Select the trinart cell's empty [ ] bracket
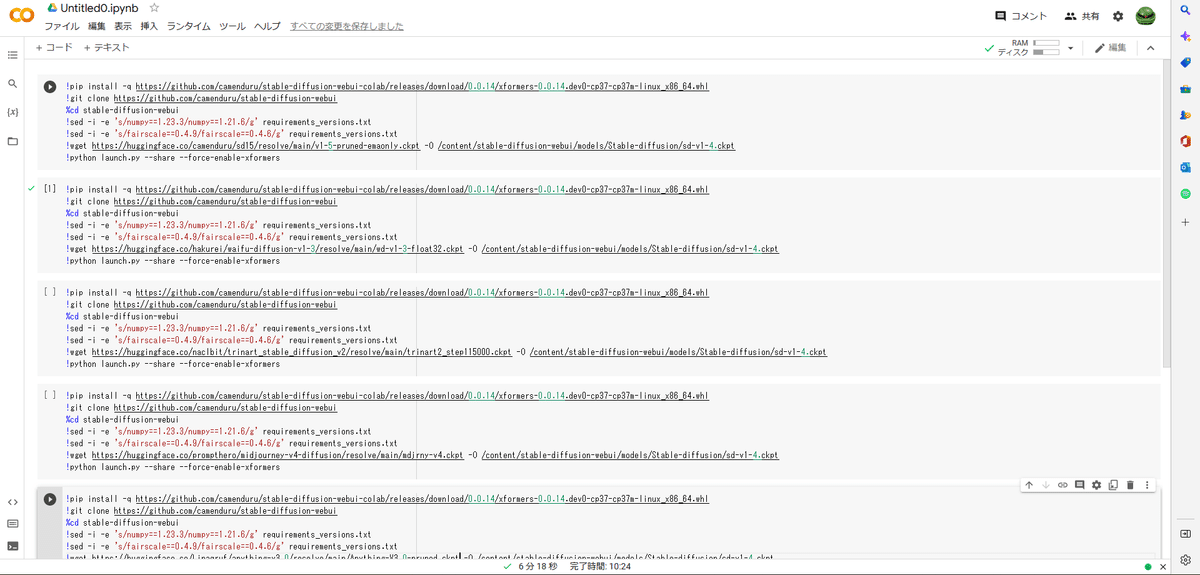1200x575 pixels. [50, 292]
